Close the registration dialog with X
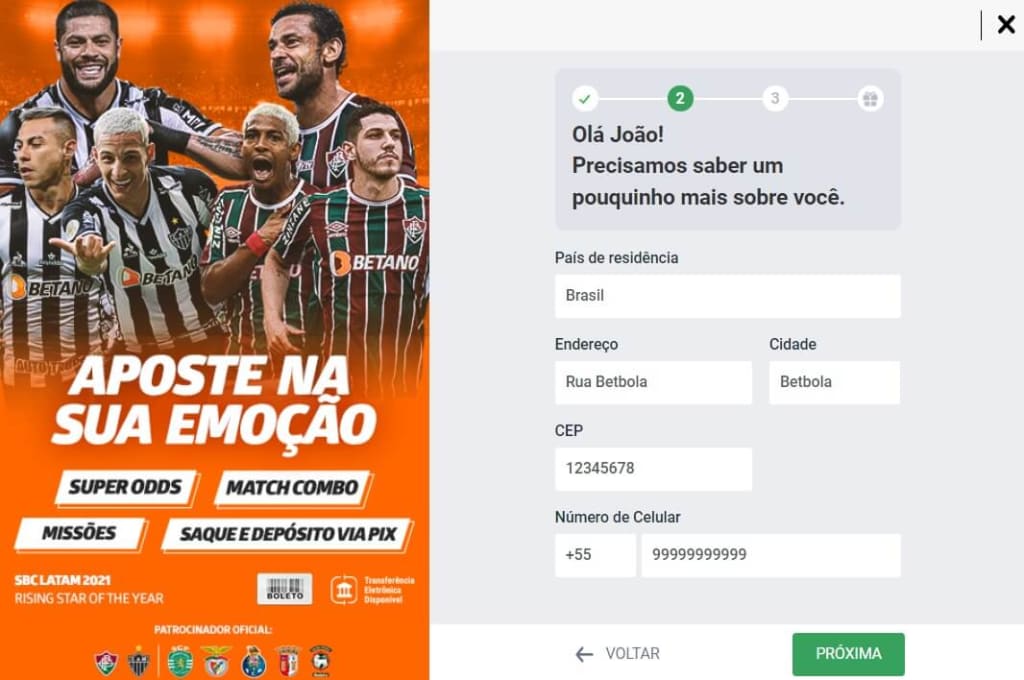Viewport: 1024px width, 680px height. click(x=1006, y=25)
